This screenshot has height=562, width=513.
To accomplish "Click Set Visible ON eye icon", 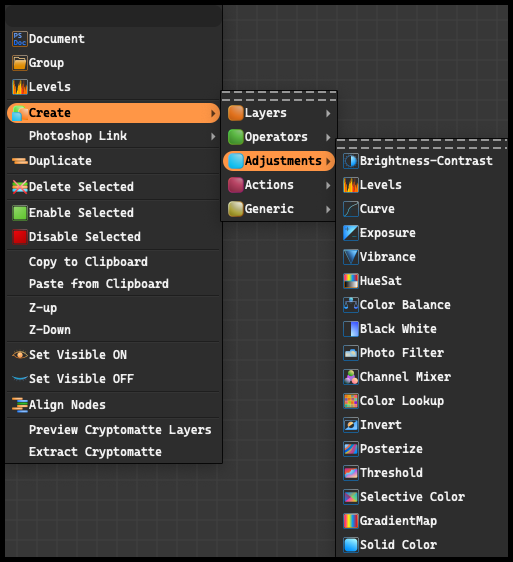I will [x=20, y=355].
